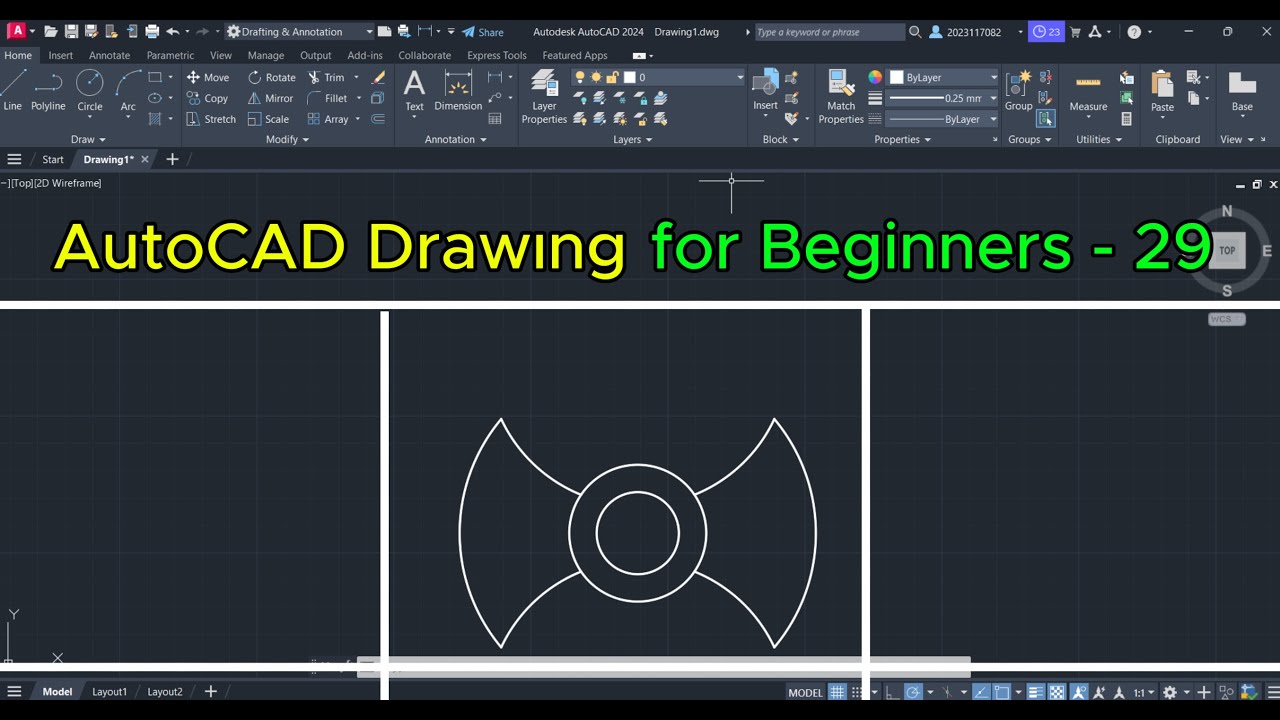Click the Mirror tool
The width and height of the screenshot is (1280, 720).
pyautogui.click(x=270, y=98)
